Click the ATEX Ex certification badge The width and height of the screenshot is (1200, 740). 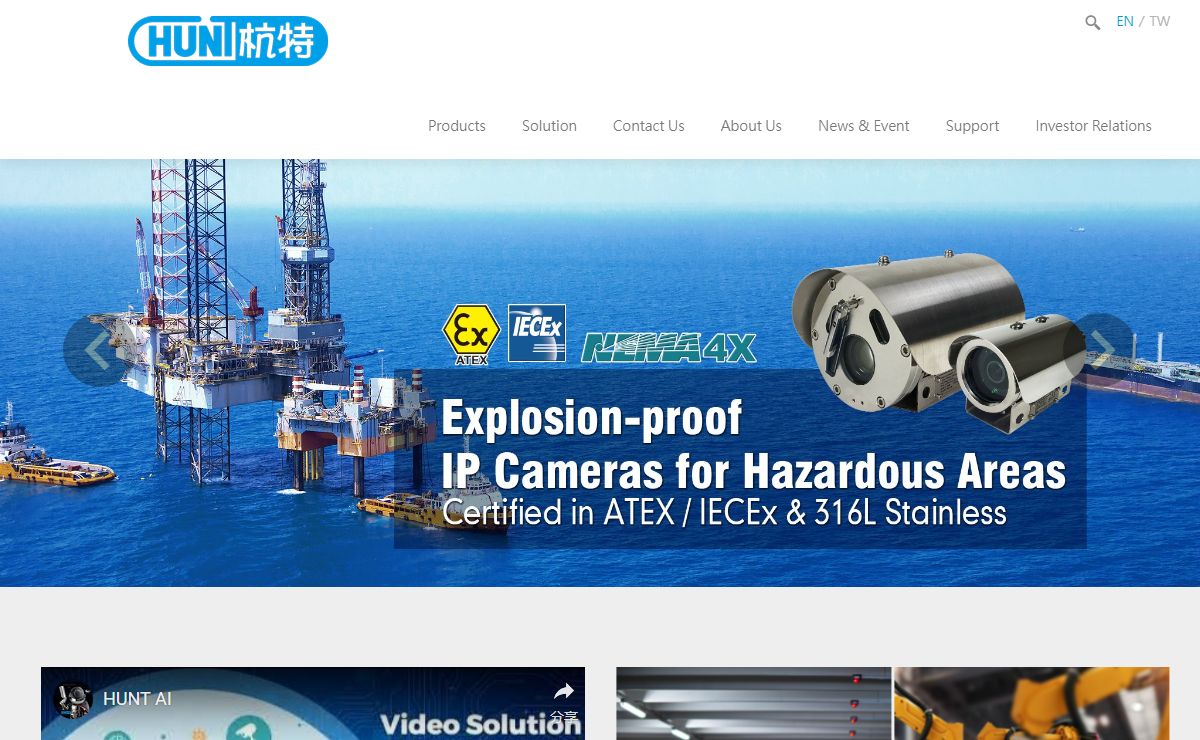point(471,335)
